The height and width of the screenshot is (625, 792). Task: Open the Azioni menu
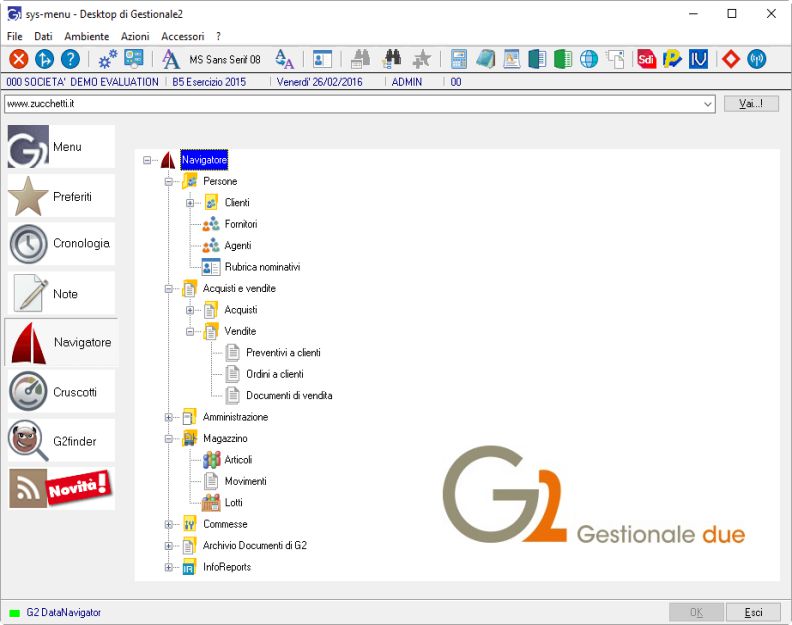click(x=135, y=36)
